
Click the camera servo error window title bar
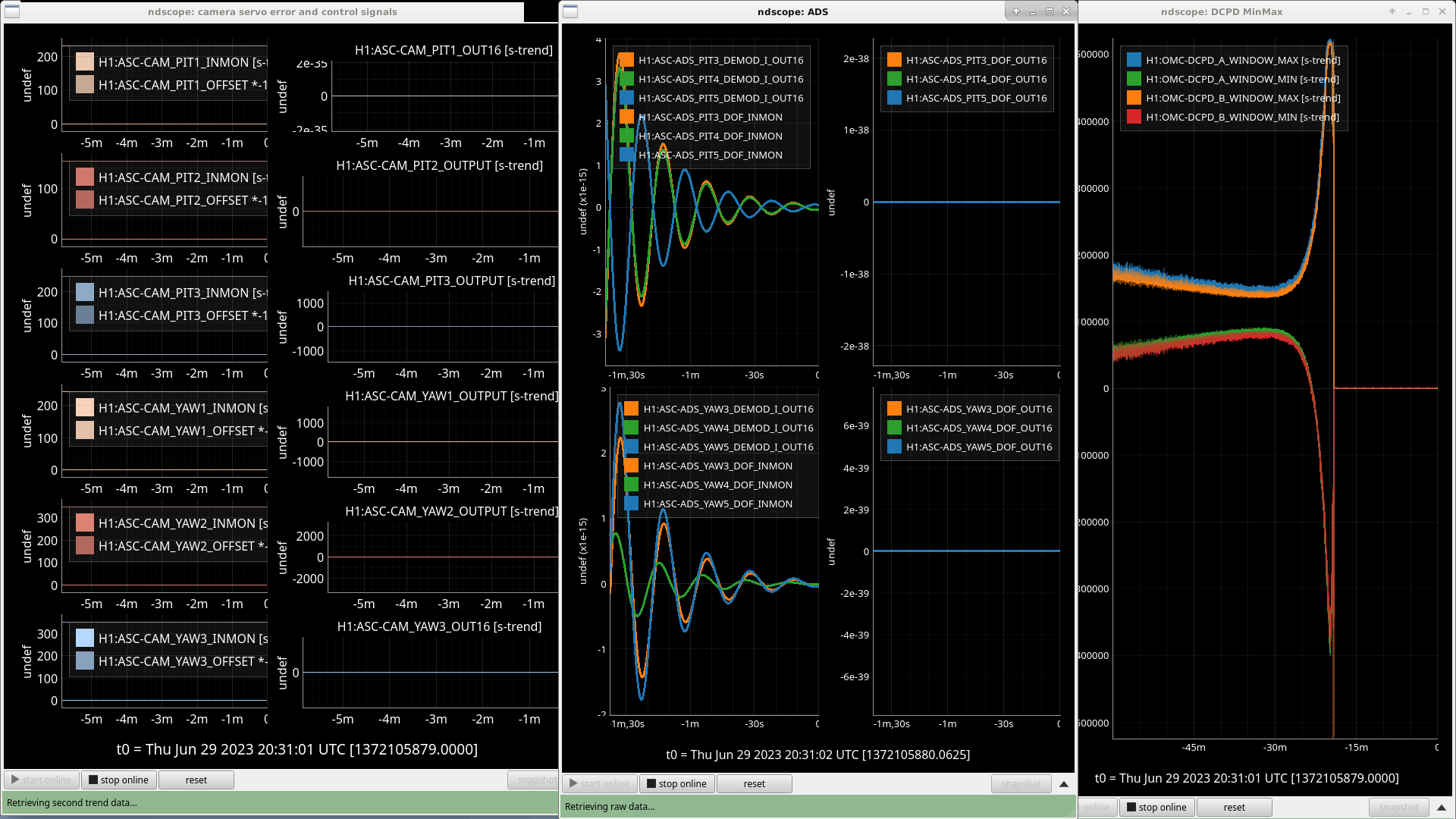(x=272, y=11)
